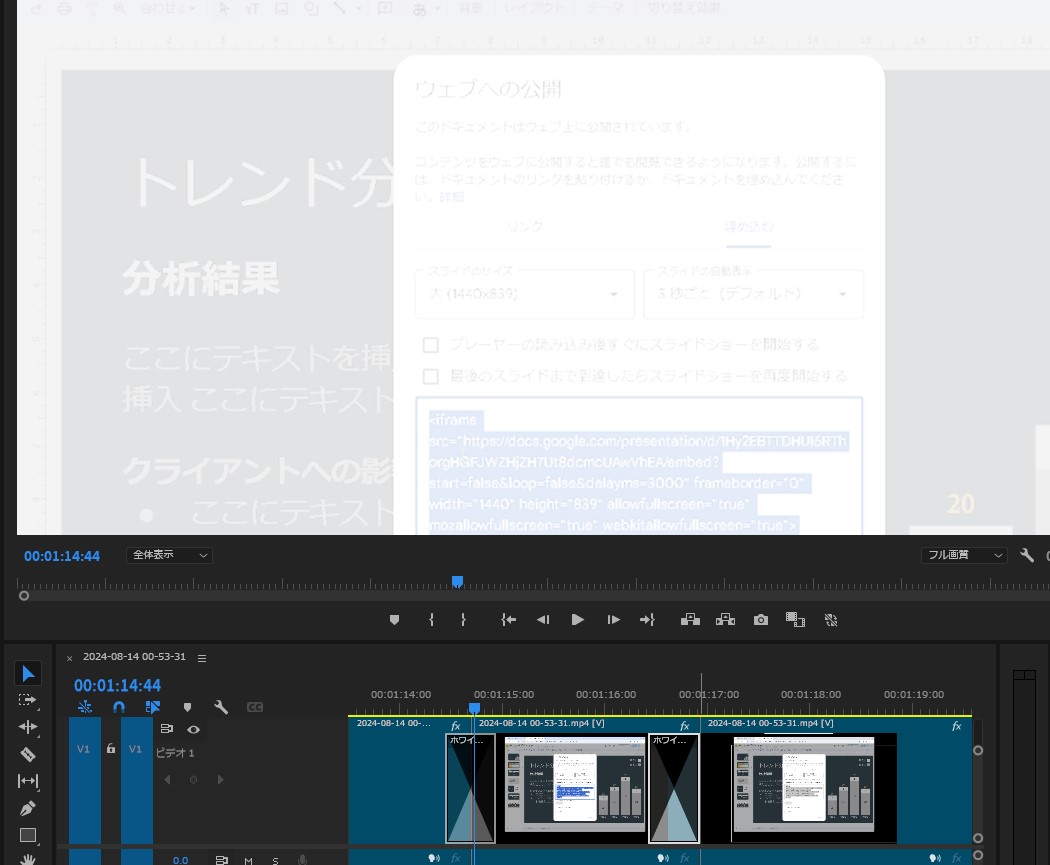Select the Ripple Edit tool
Screen dimensions: 1050x865
(28, 726)
